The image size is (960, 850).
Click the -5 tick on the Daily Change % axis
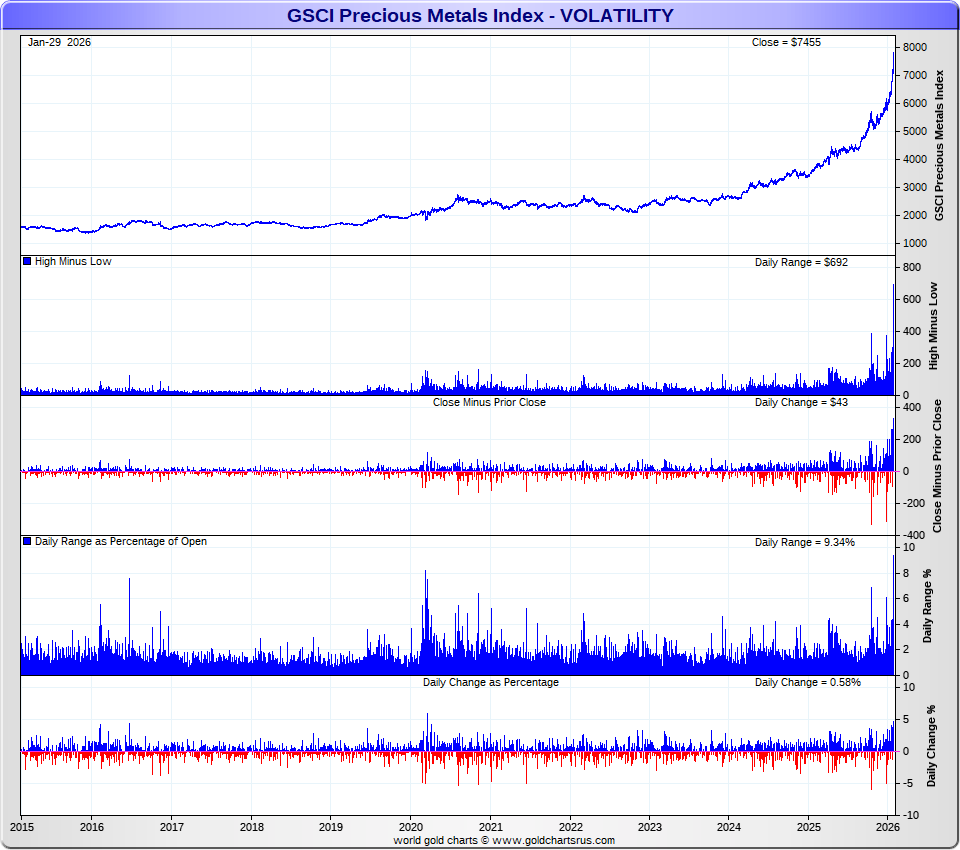(908, 783)
